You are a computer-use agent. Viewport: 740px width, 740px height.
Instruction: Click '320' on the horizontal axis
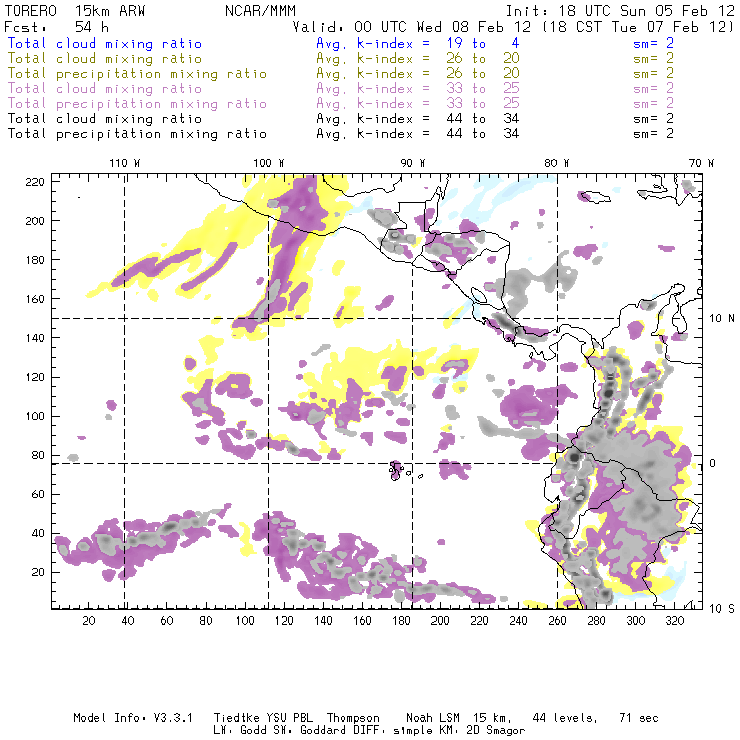(675, 621)
